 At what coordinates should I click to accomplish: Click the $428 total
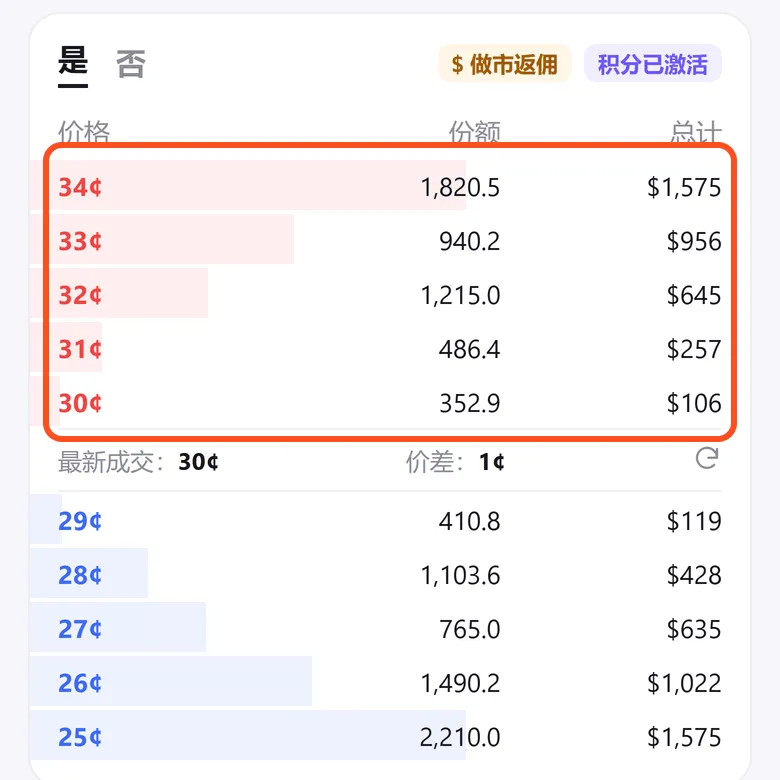[x=694, y=576]
